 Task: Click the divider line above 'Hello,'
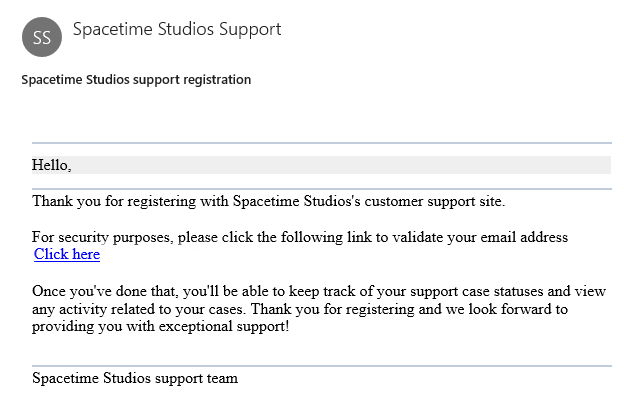click(322, 142)
